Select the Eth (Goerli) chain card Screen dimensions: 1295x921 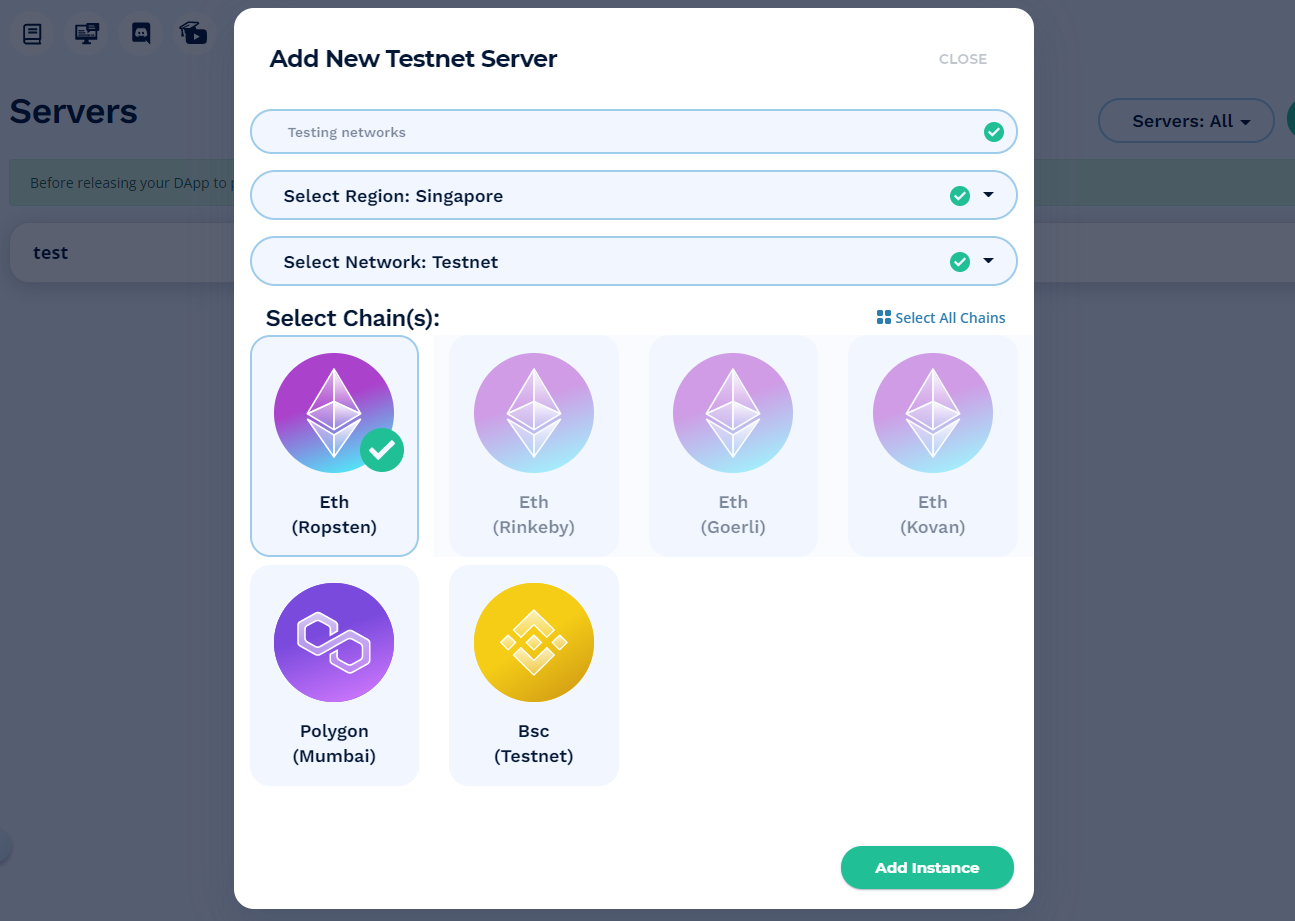[x=733, y=446]
